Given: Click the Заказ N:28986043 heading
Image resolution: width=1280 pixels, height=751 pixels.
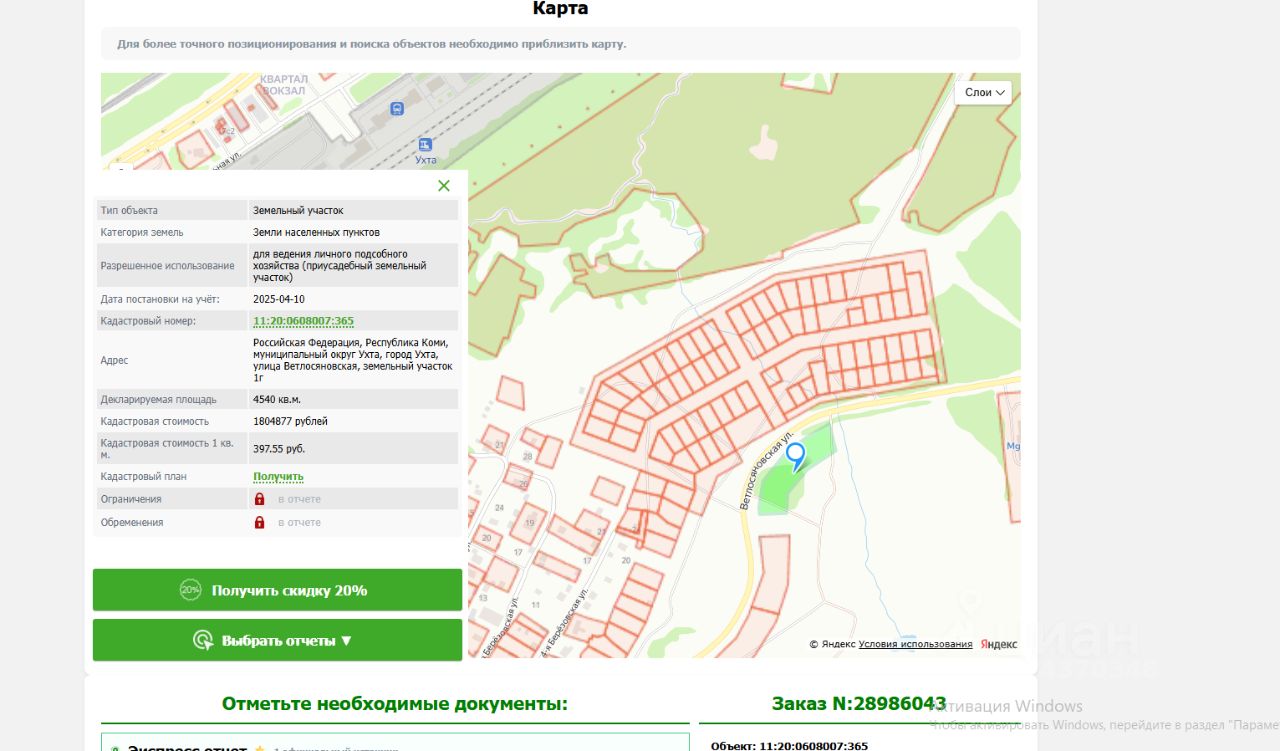Looking at the screenshot, I should pos(859,704).
